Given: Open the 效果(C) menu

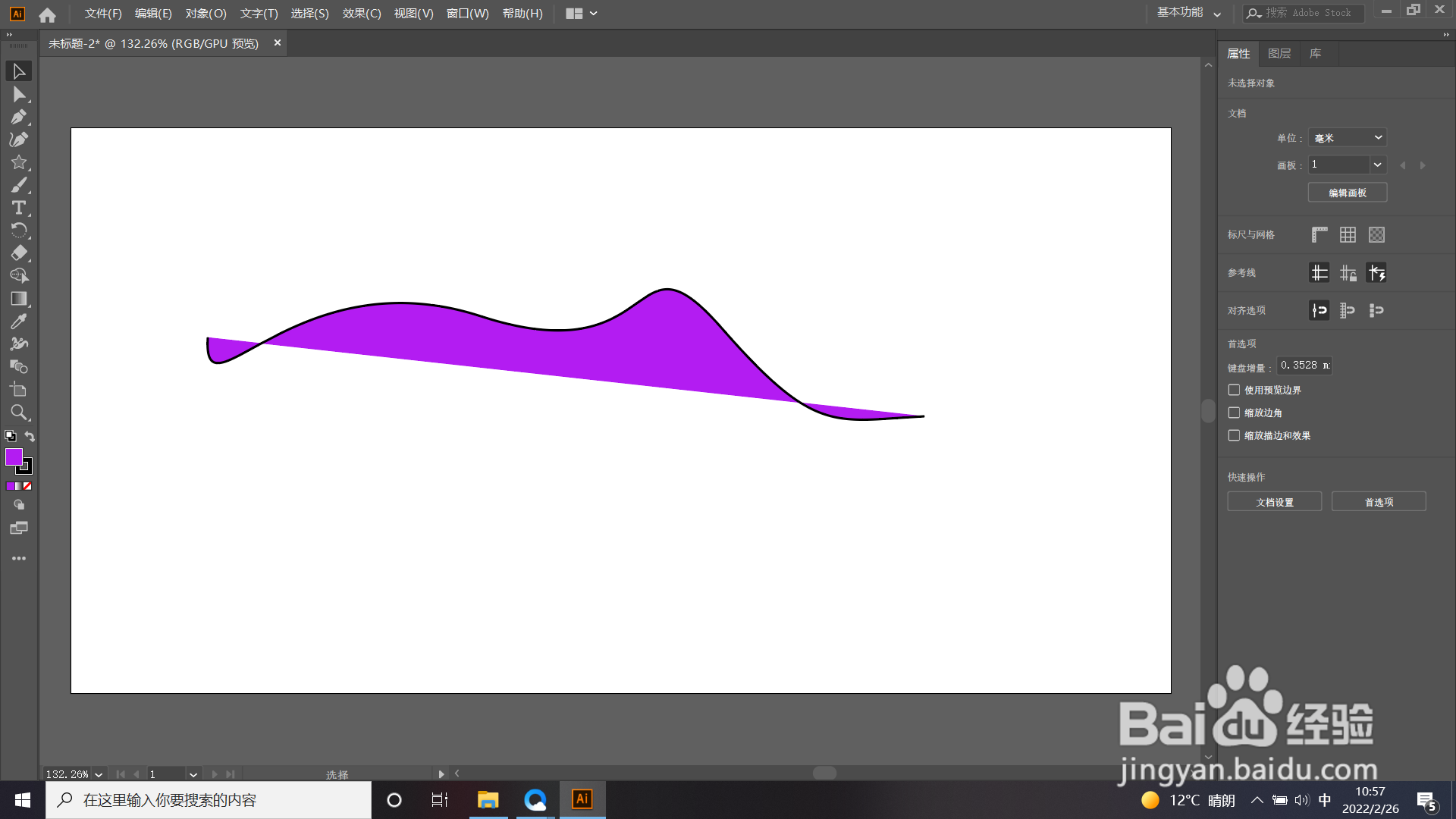Looking at the screenshot, I should point(361,14).
